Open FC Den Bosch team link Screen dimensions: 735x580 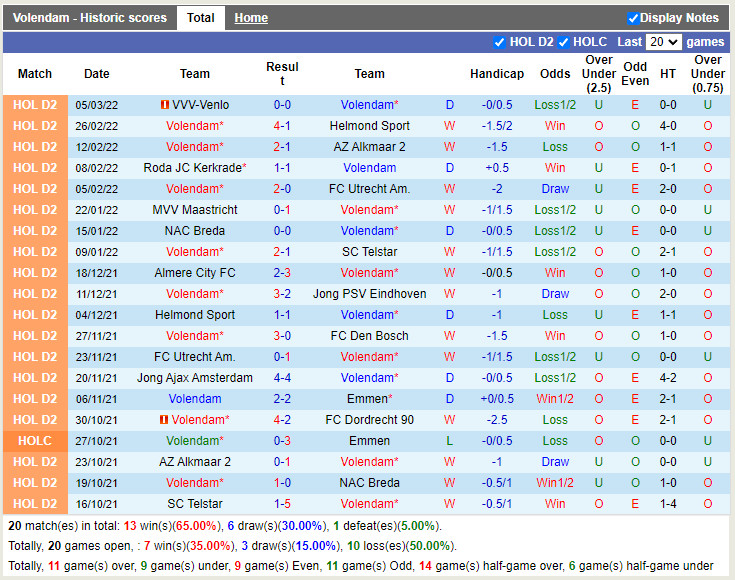point(369,336)
